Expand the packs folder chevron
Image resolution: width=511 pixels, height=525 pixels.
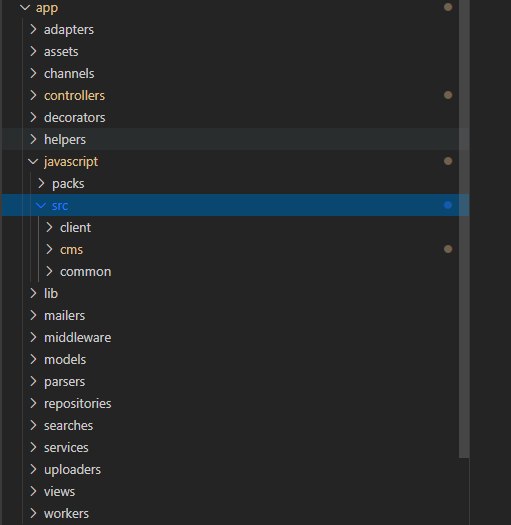tap(41, 183)
